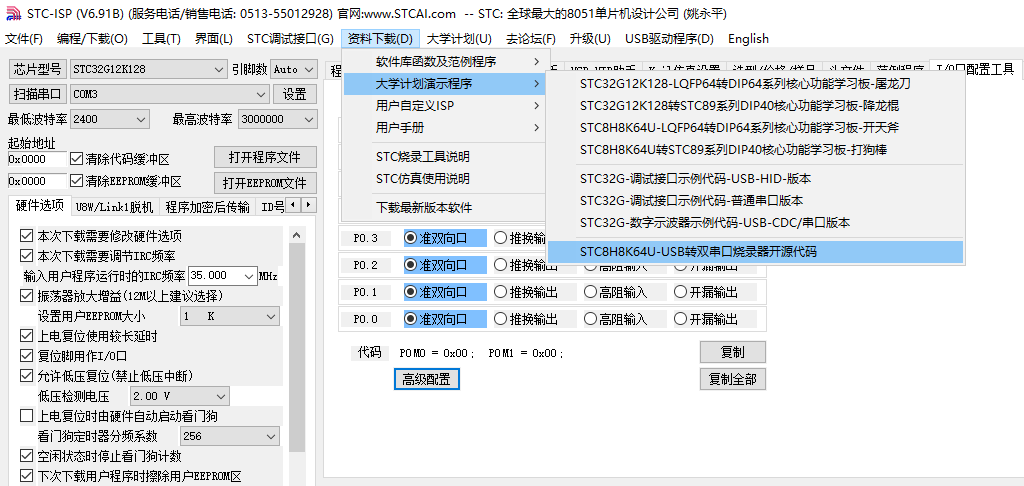Open the 编程/下载(O) menu
The height and width of the screenshot is (486, 1024).
point(92,39)
